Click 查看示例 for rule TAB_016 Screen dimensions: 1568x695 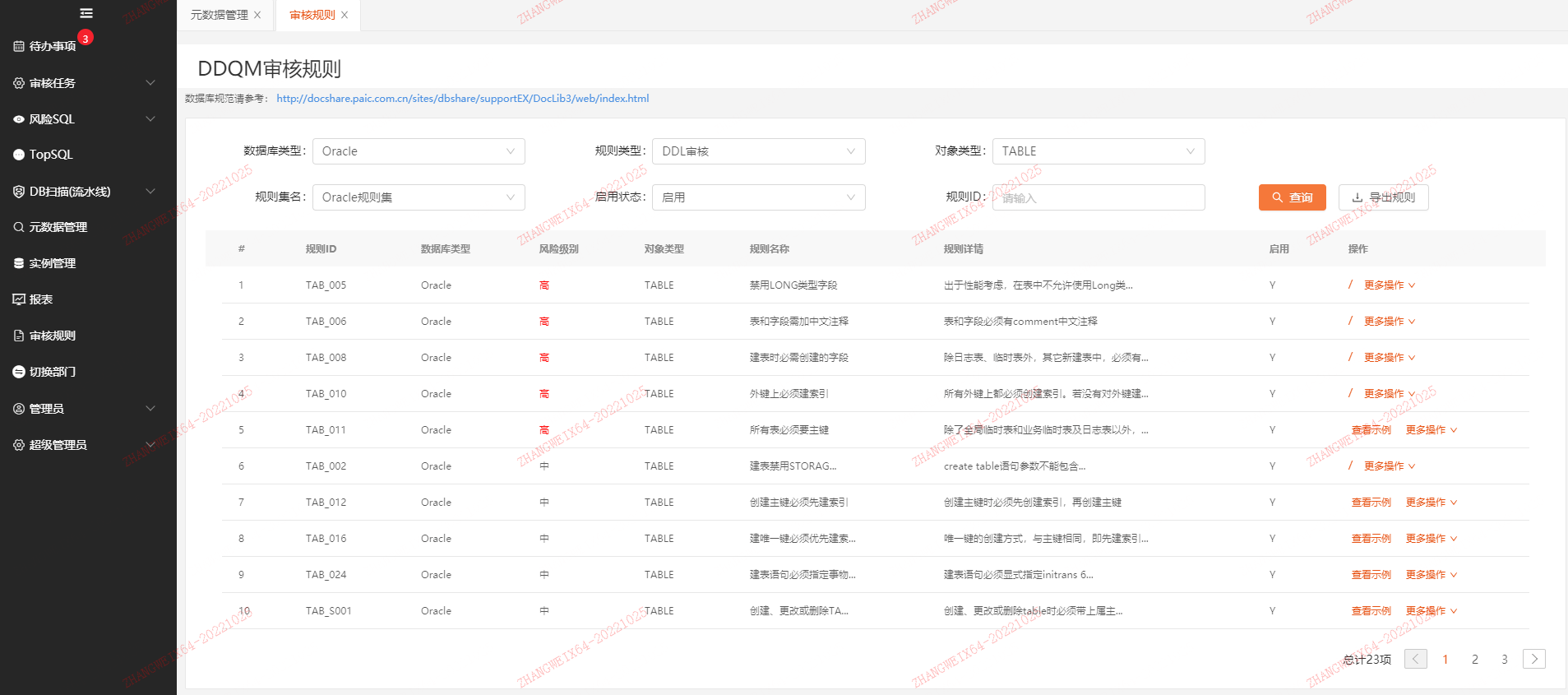coord(1371,539)
